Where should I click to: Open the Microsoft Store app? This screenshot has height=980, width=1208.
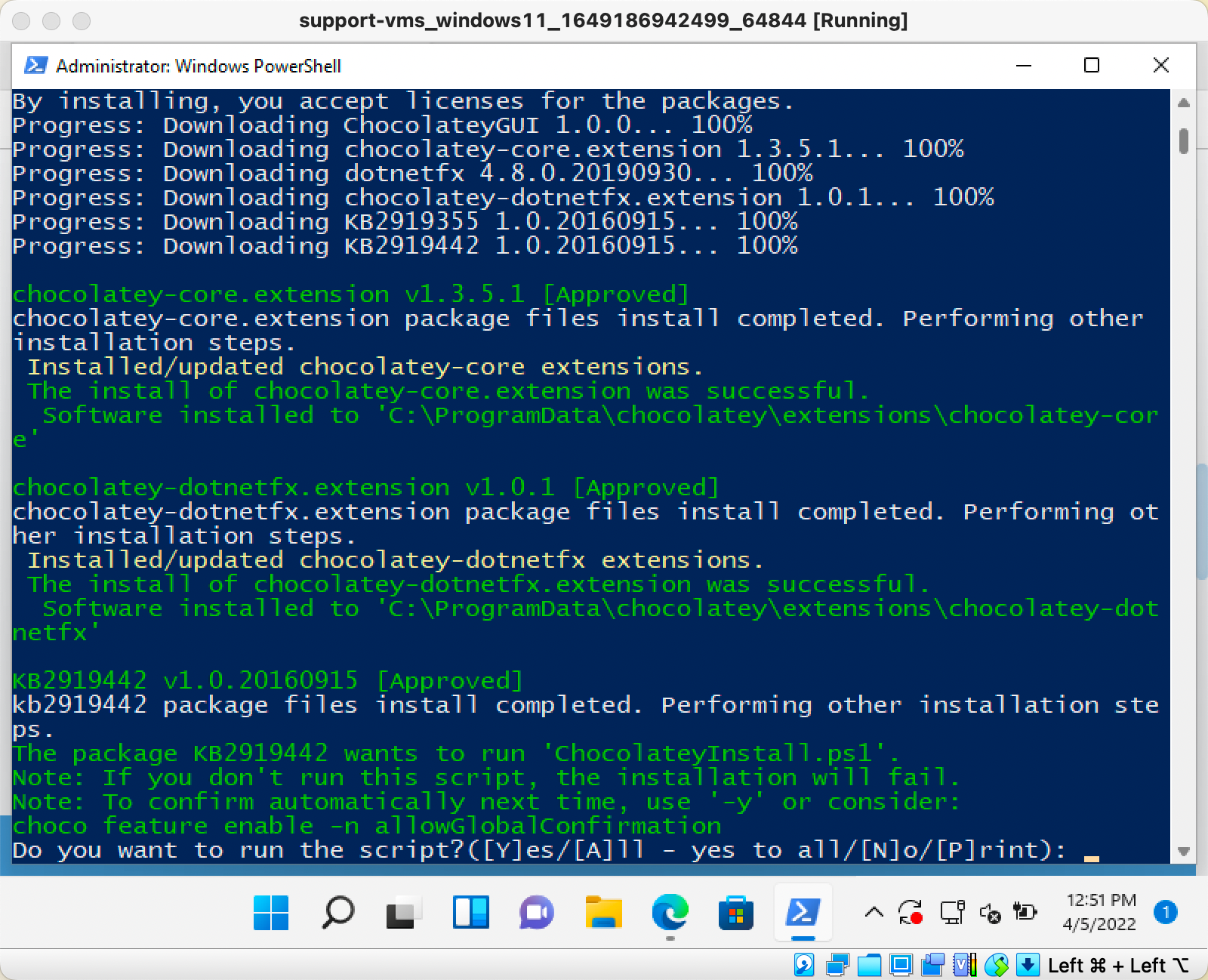736,913
